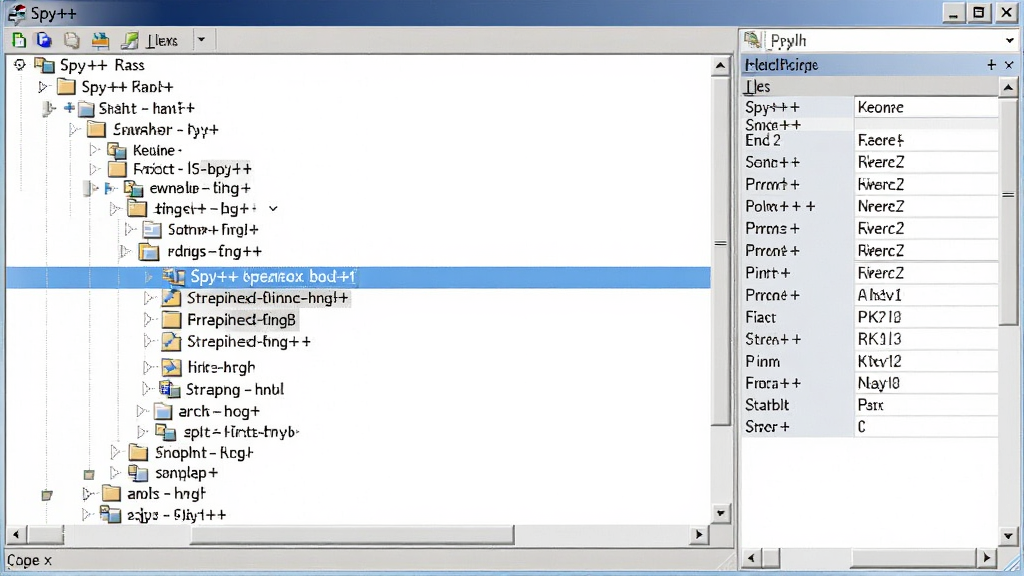
Task: Click the Keonre value field
Action: tap(926, 107)
